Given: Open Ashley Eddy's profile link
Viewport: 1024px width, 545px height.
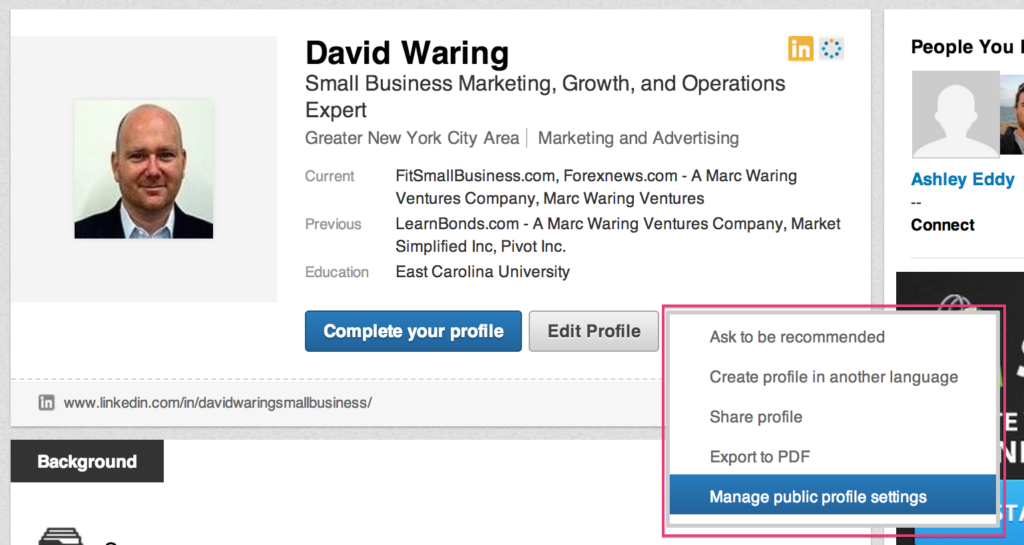Looking at the screenshot, I should (x=962, y=179).
